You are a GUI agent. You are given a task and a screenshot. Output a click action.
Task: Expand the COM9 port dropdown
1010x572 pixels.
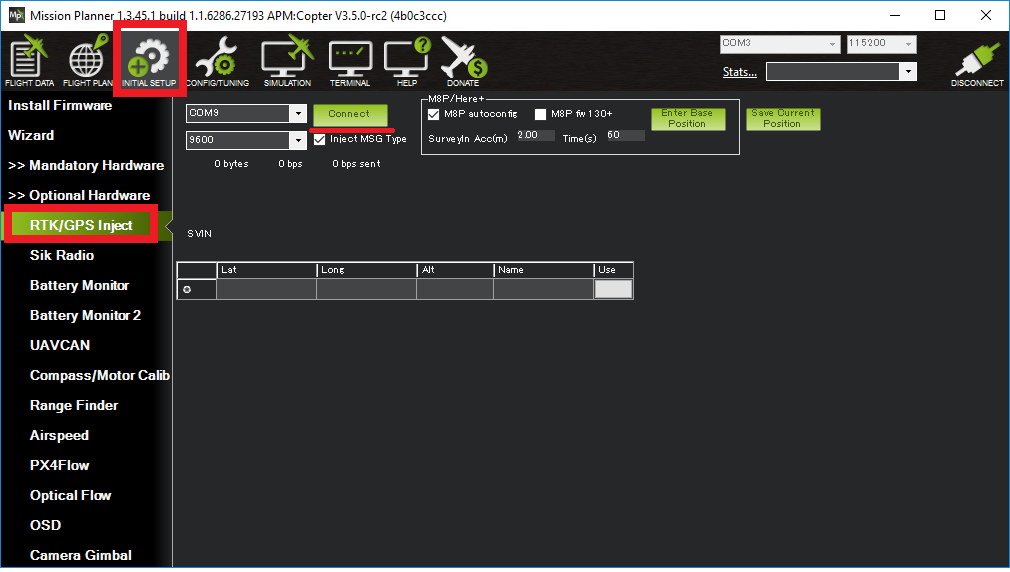point(297,114)
